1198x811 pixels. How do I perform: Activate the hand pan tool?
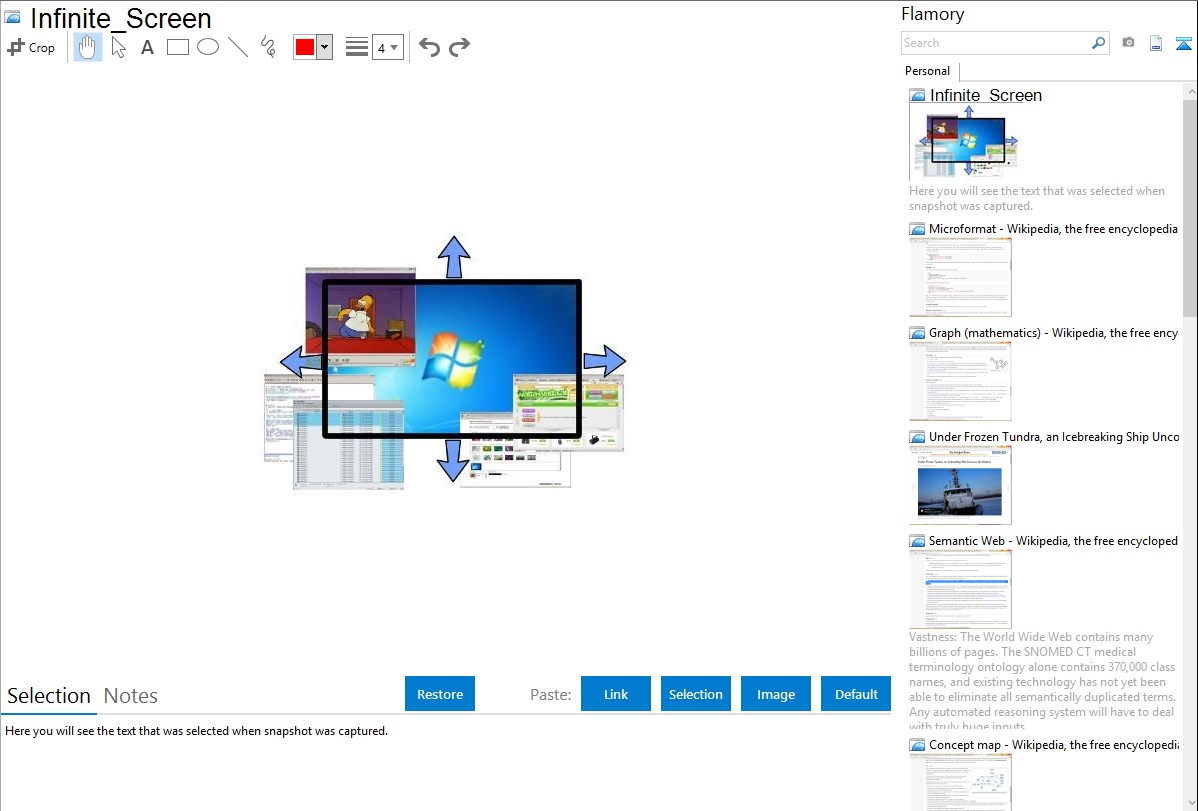88,47
